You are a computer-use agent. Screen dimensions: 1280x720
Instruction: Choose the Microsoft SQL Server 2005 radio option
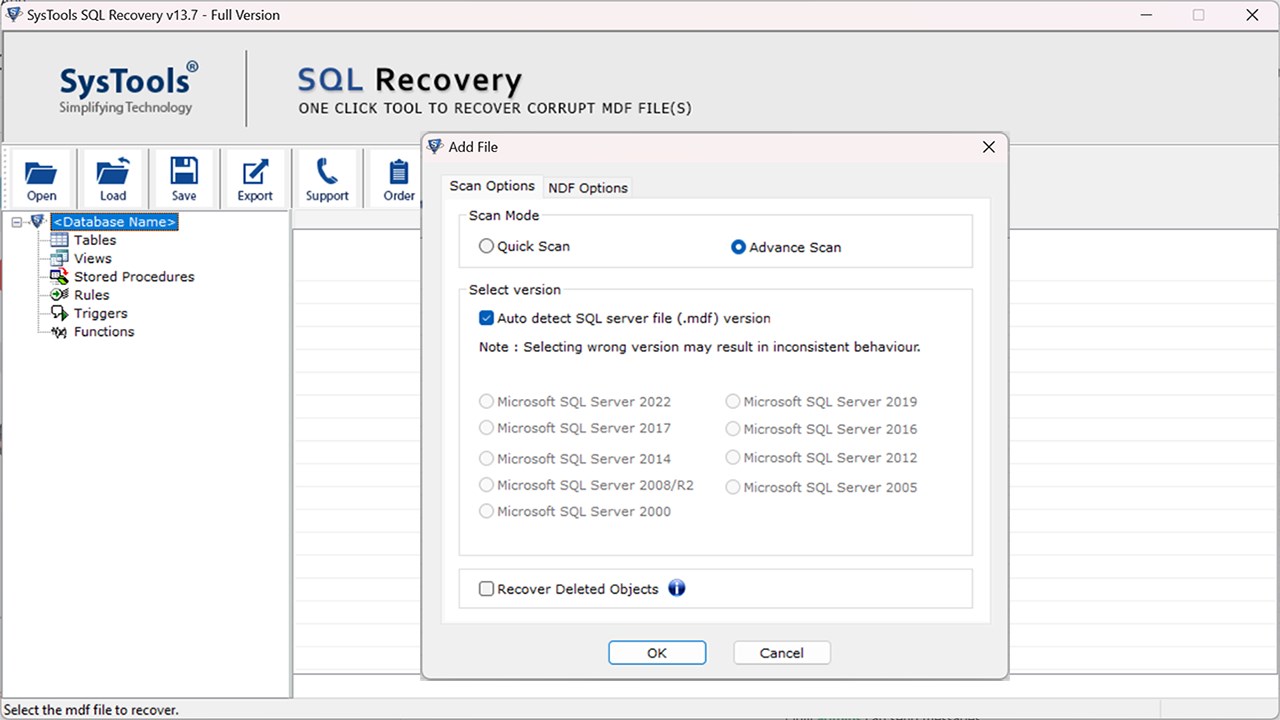click(x=733, y=487)
